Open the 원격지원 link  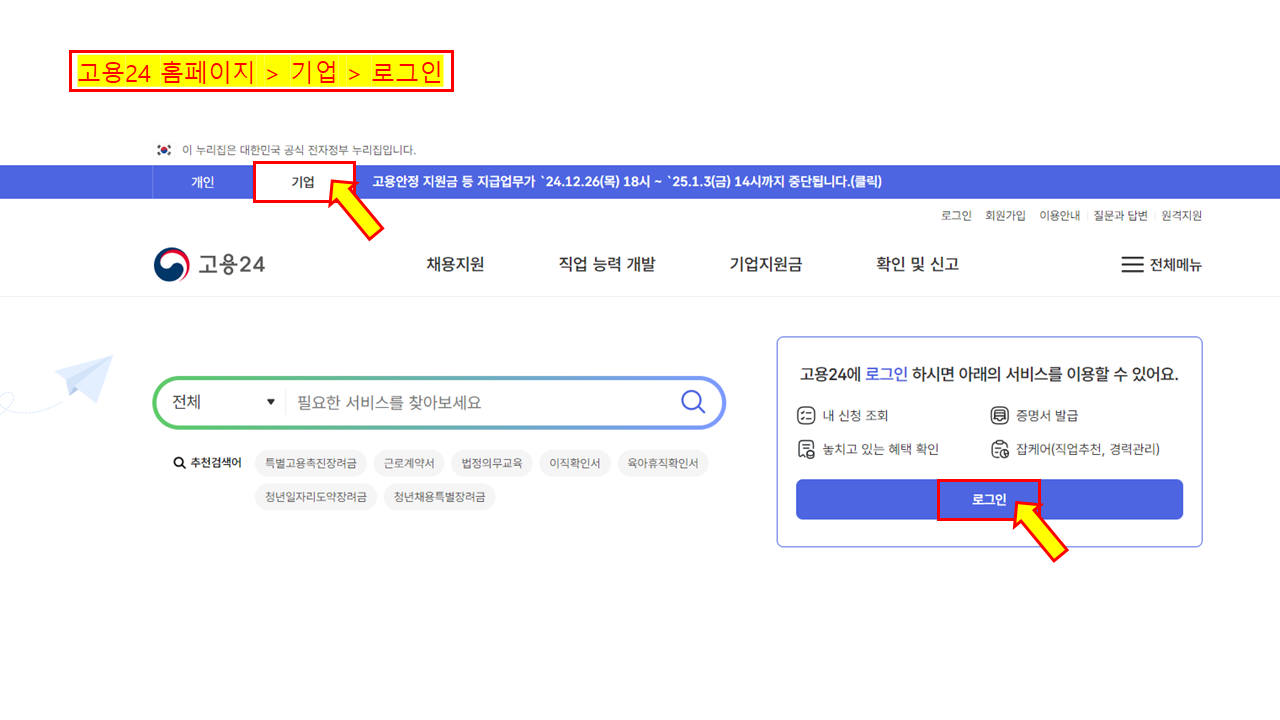(1181, 215)
